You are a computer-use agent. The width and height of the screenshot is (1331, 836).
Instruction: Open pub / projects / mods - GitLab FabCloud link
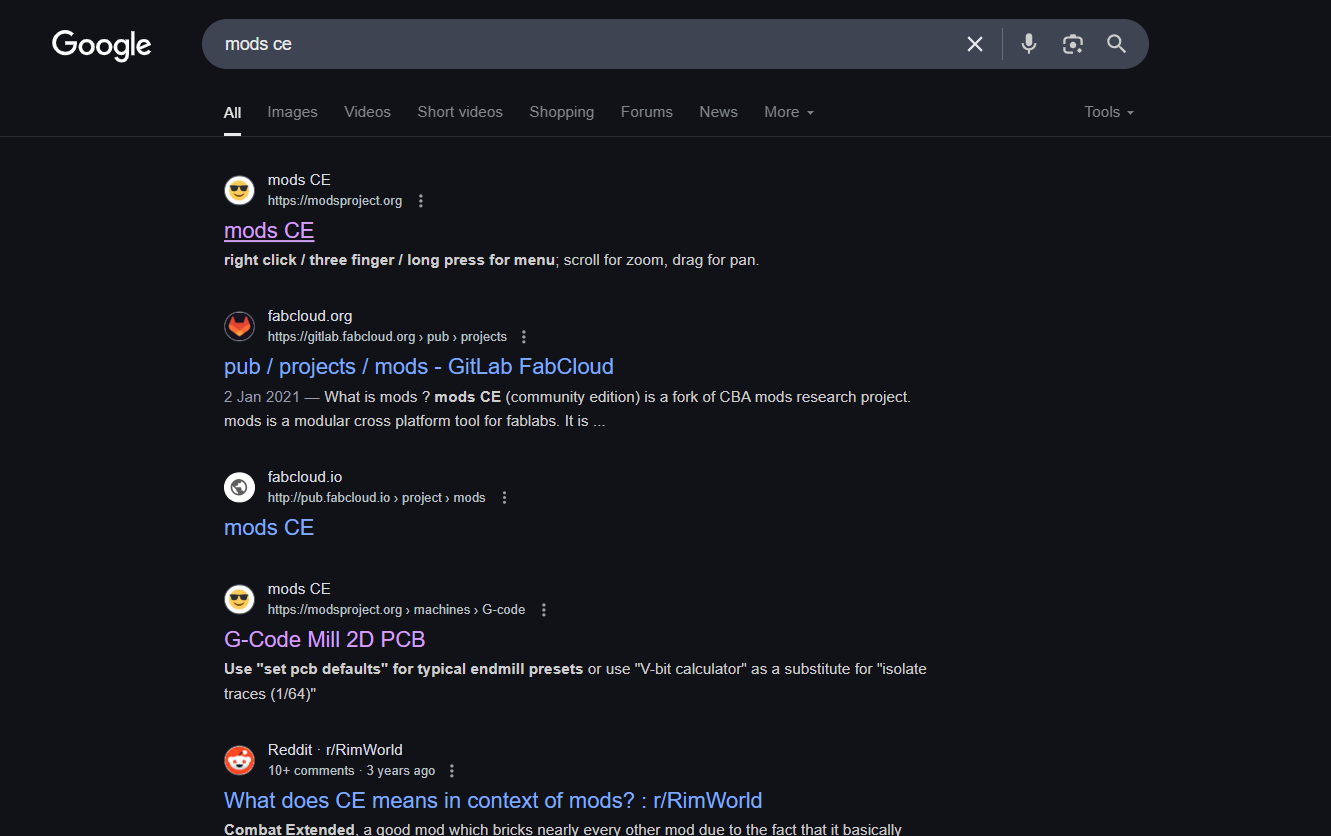pos(419,367)
